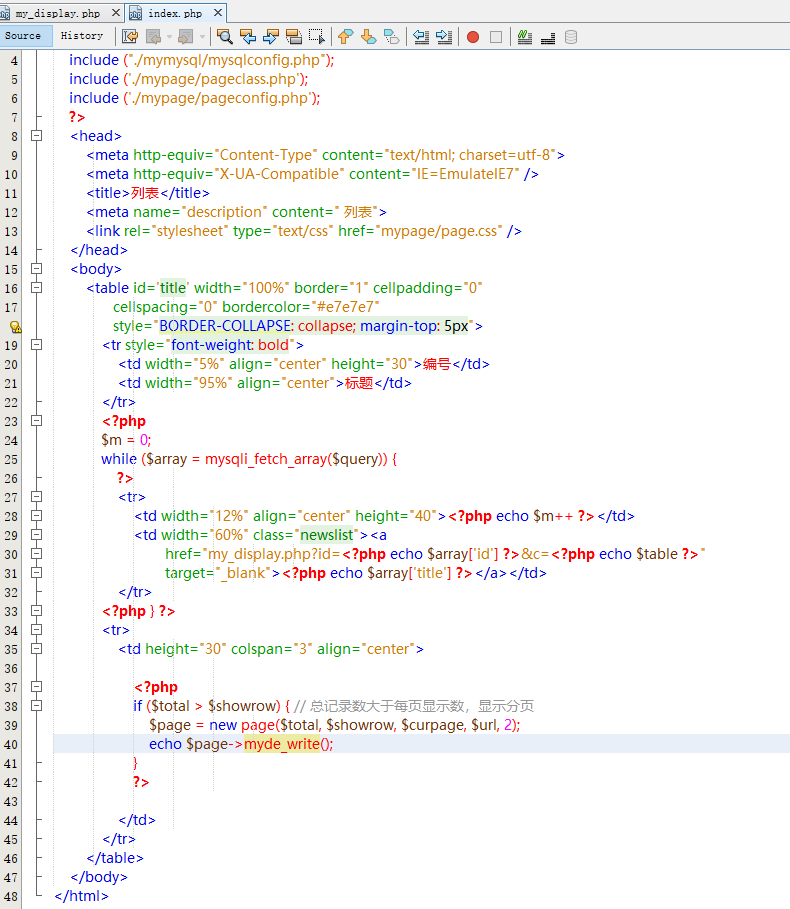The height and width of the screenshot is (909, 790).
Task: Click the warning hint bulb on line 18
Action: [16, 327]
